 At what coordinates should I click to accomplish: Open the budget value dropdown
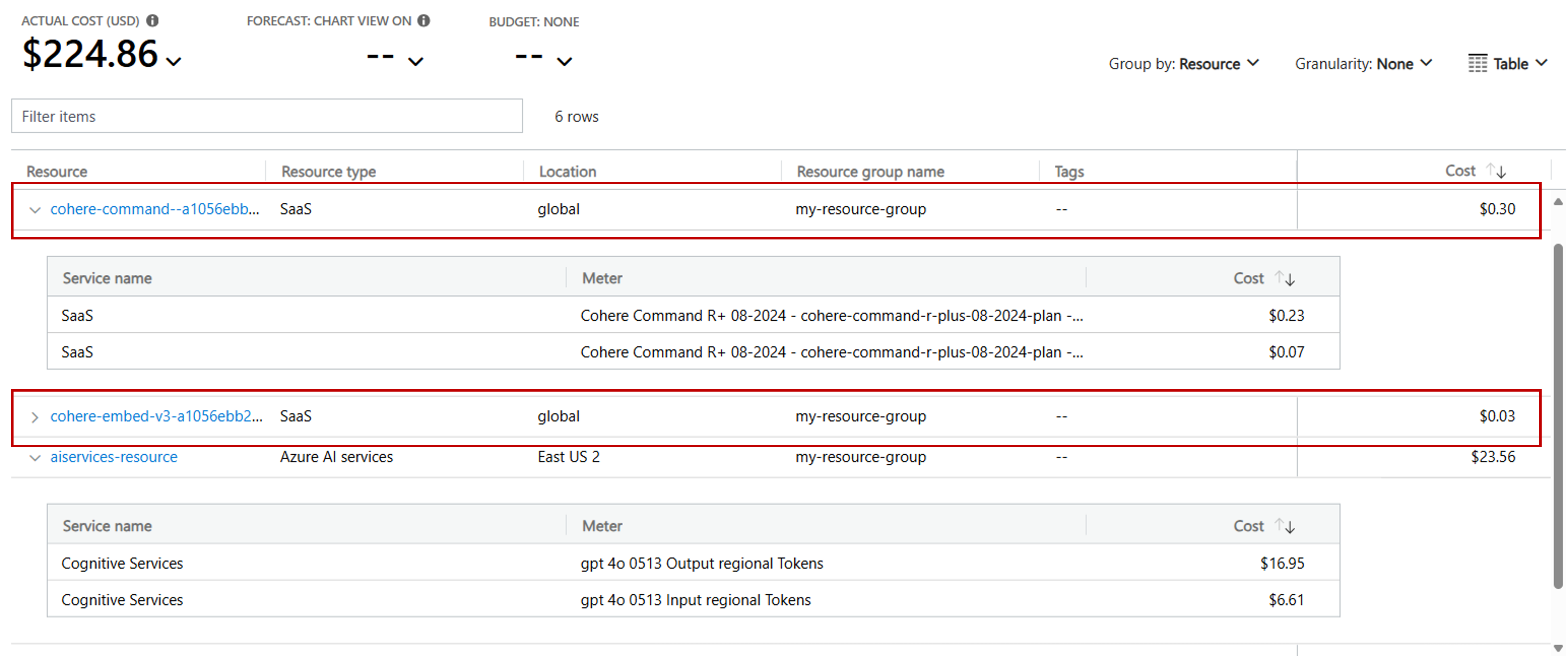[564, 61]
